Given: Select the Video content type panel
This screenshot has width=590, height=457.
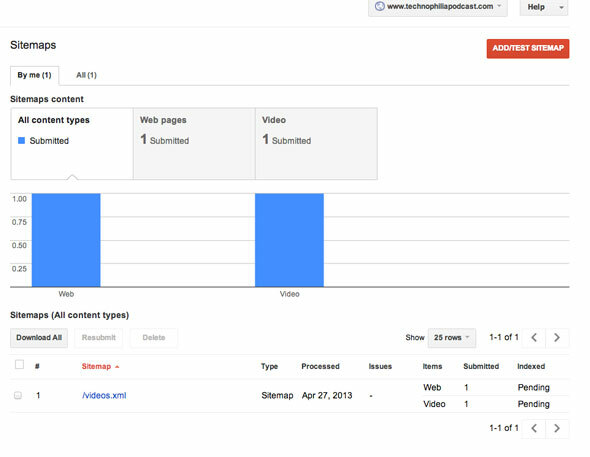Looking at the screenshot, I should click(316, 144).
